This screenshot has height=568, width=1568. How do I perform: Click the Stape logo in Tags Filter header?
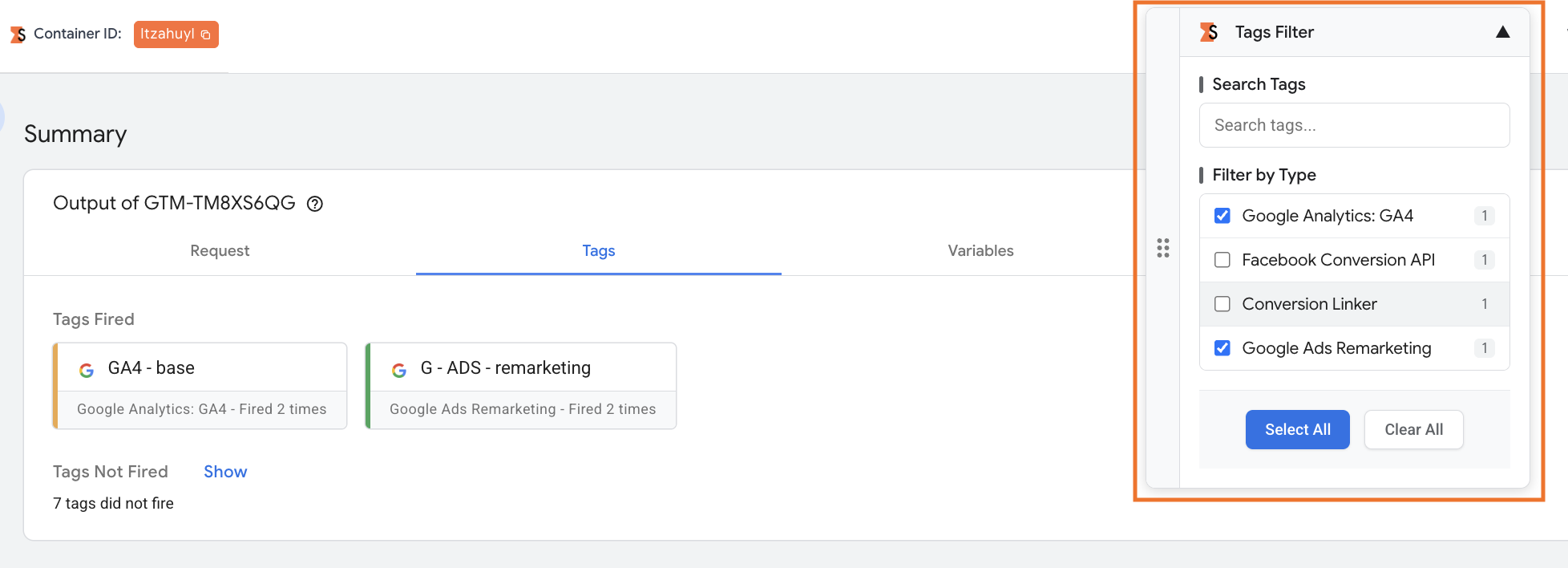tap(1209, 32)
